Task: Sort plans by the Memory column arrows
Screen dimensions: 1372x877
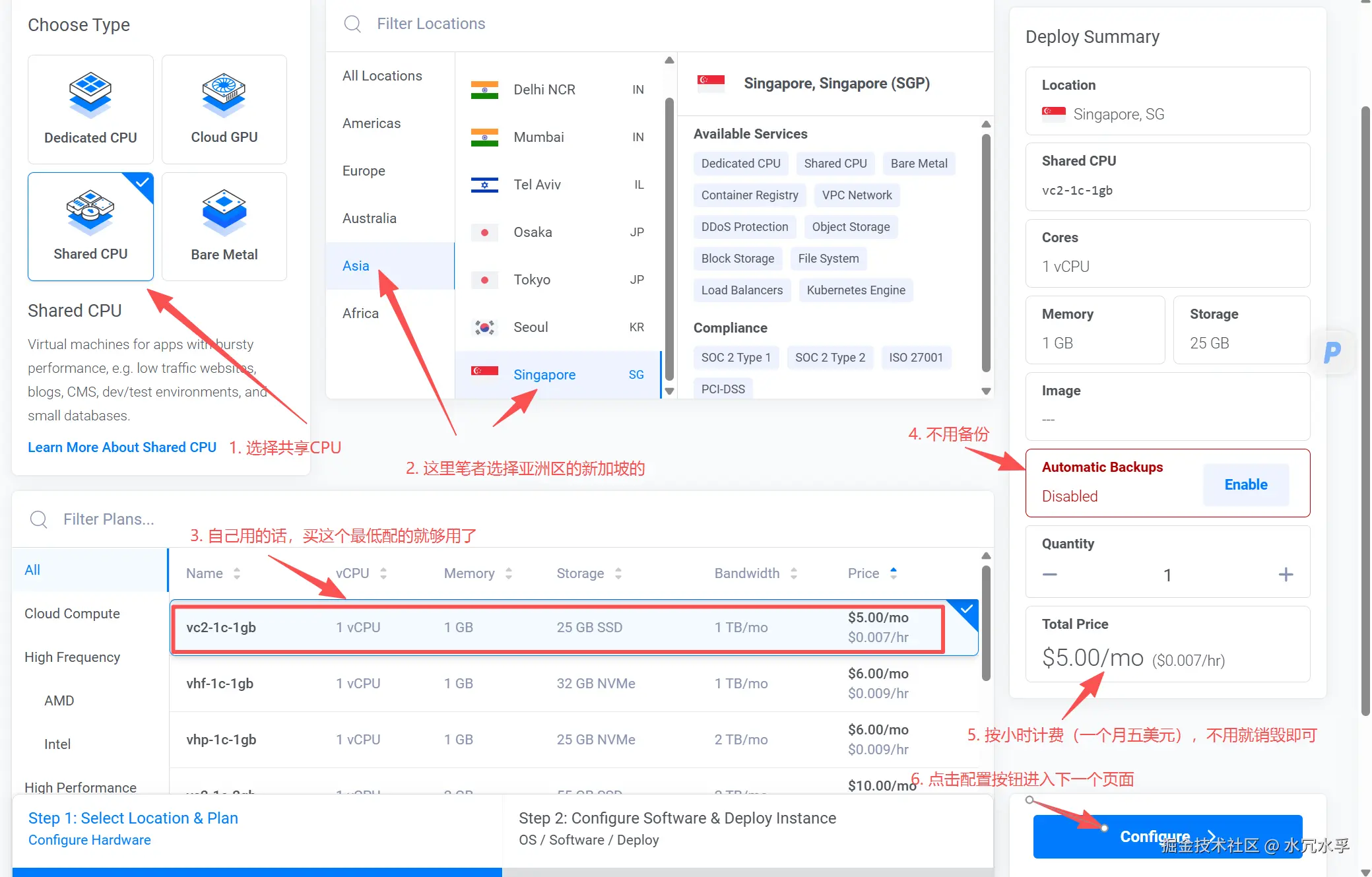Action: [x=509, y=573]
